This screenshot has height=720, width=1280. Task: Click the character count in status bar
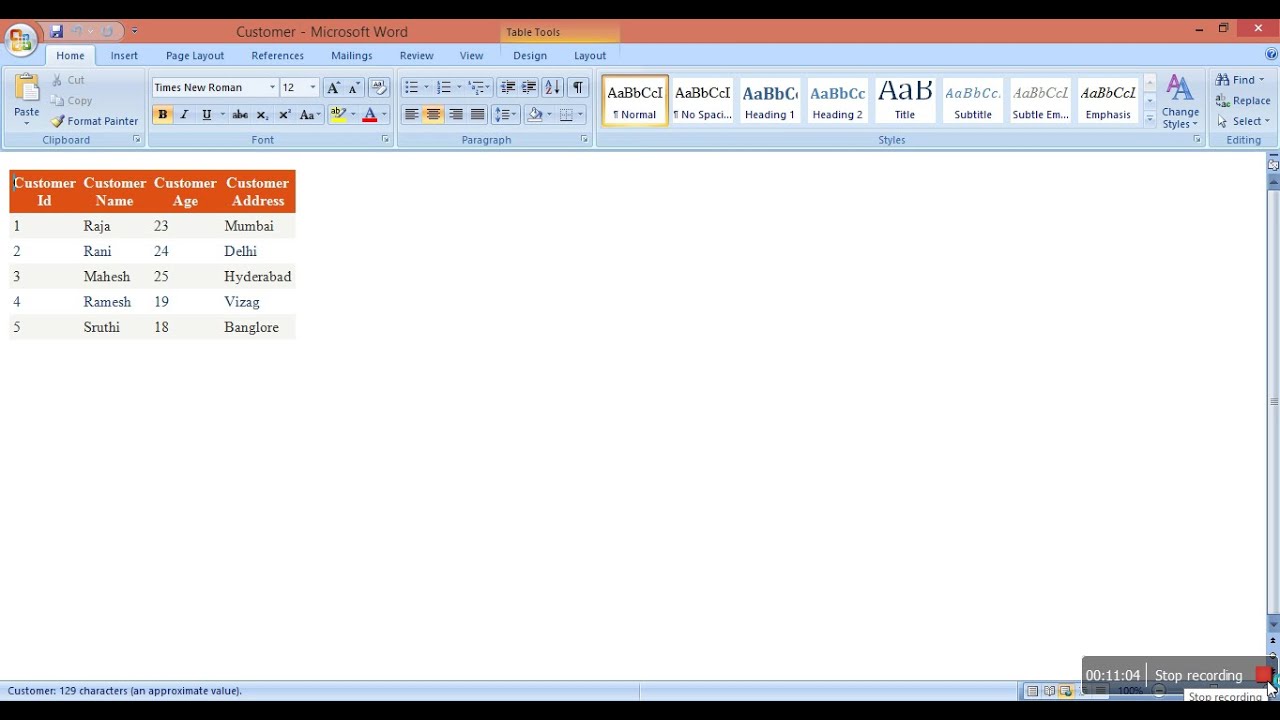coord(125,691)
